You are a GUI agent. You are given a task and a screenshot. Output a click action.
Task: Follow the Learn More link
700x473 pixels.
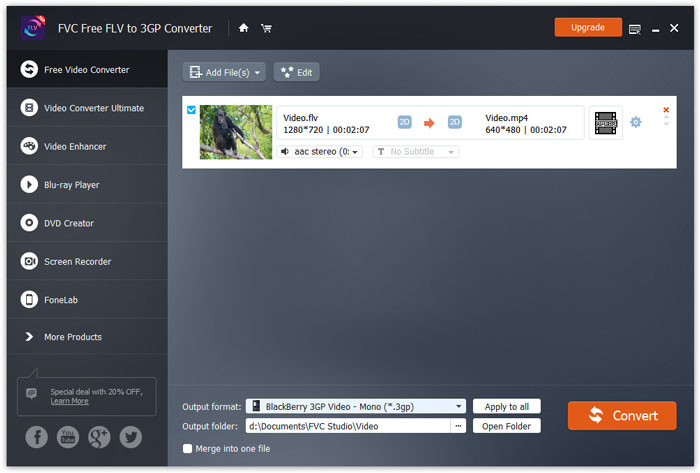[x=69, y=401]
